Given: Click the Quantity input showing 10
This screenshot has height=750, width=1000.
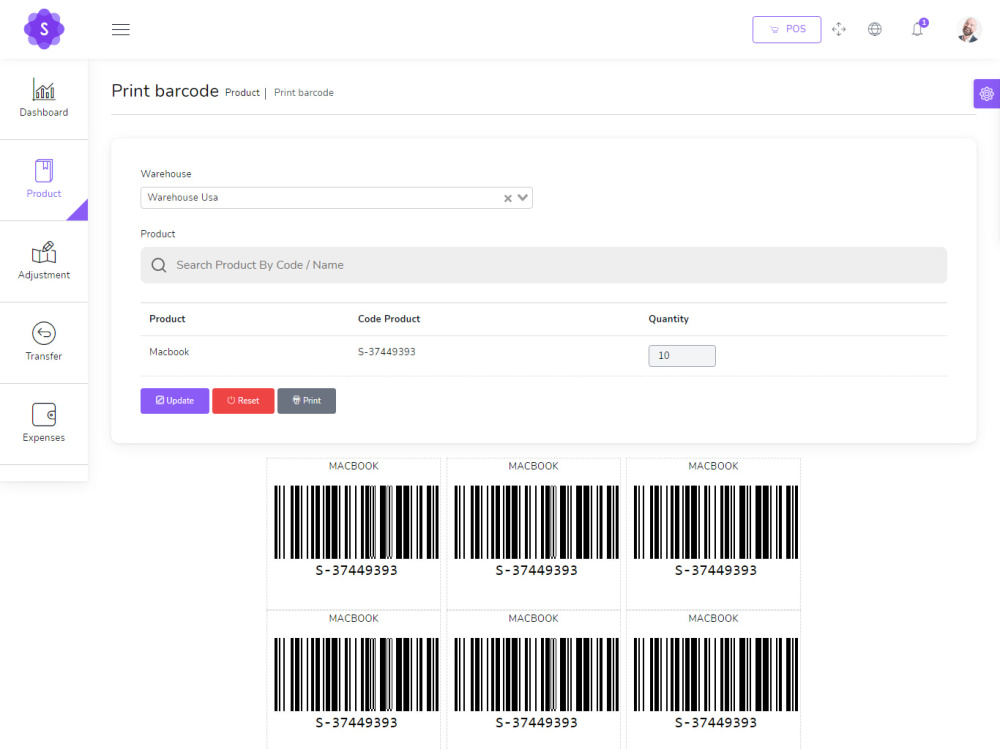Looking at the screenshot, I should (682, 356).
